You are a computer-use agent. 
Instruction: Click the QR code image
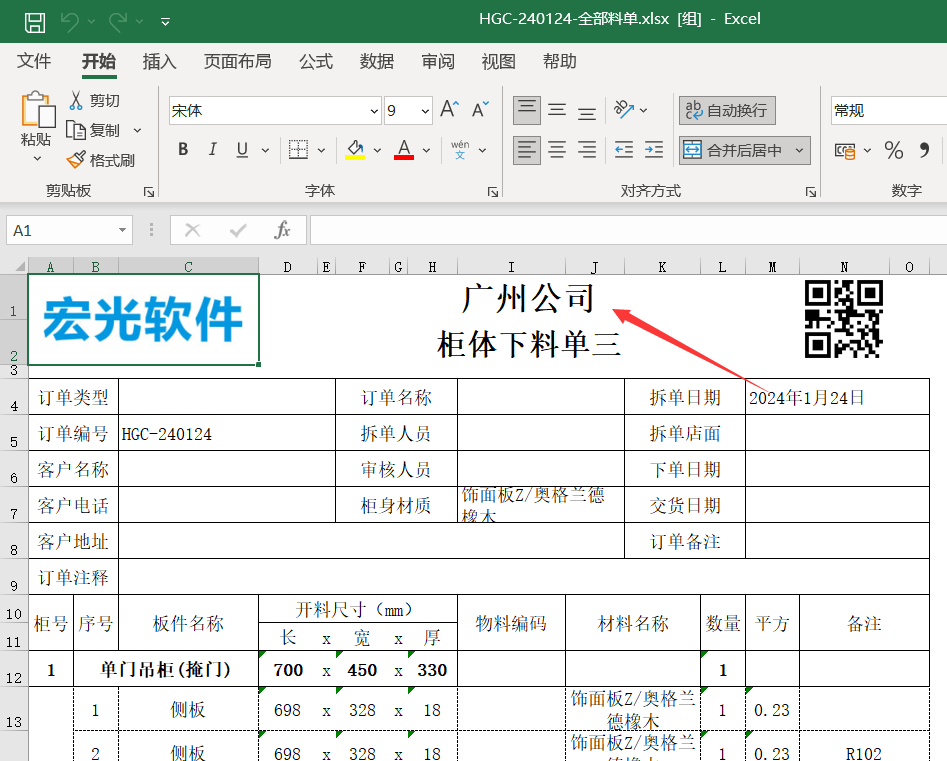(x=844, y=319)
